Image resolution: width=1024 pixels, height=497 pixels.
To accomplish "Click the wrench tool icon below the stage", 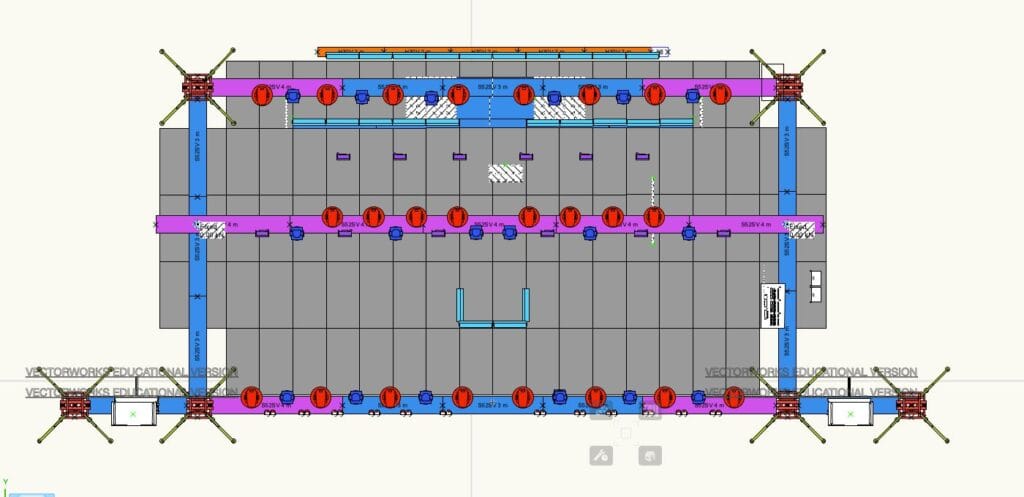I will pos(601,456).
